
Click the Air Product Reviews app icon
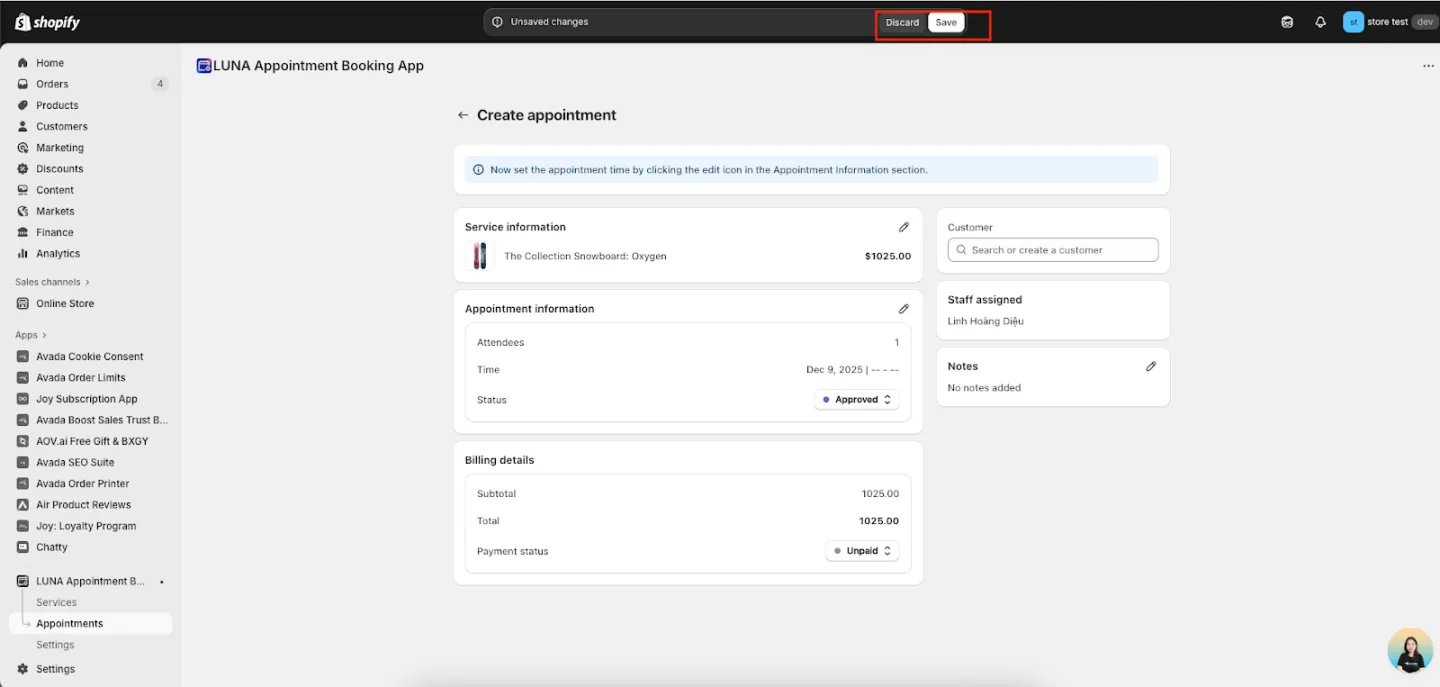[23, 505]
